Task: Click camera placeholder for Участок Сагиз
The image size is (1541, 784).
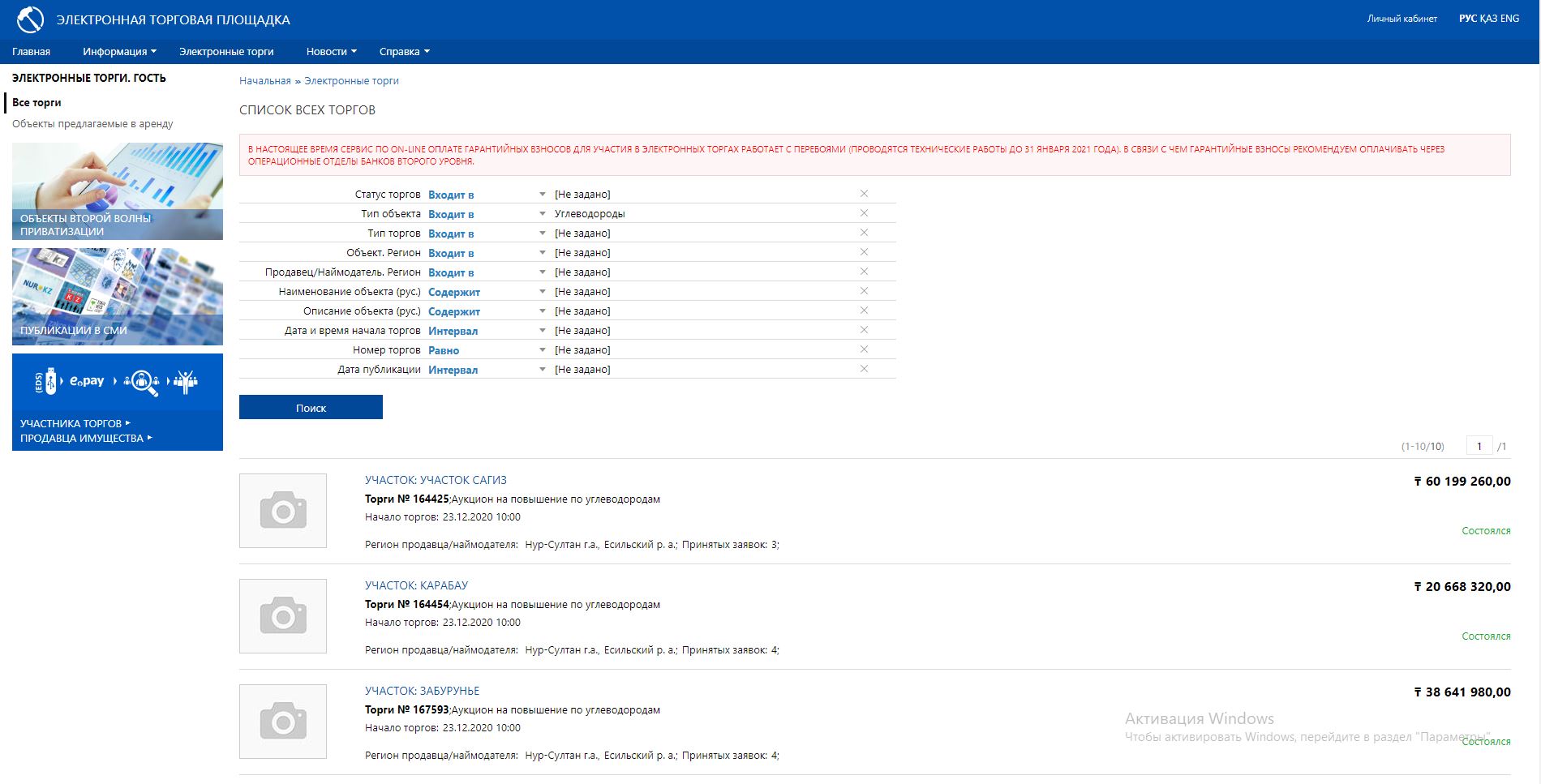Action: [x=283, y=511]
